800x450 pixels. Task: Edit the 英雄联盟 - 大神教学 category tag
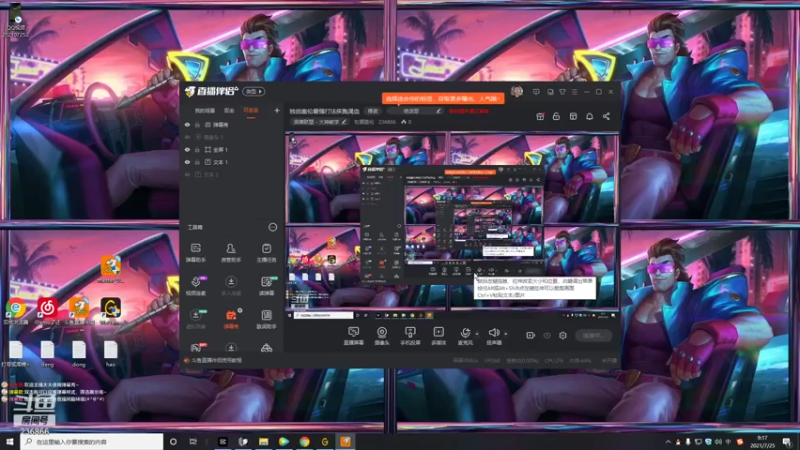pos(320,122)
